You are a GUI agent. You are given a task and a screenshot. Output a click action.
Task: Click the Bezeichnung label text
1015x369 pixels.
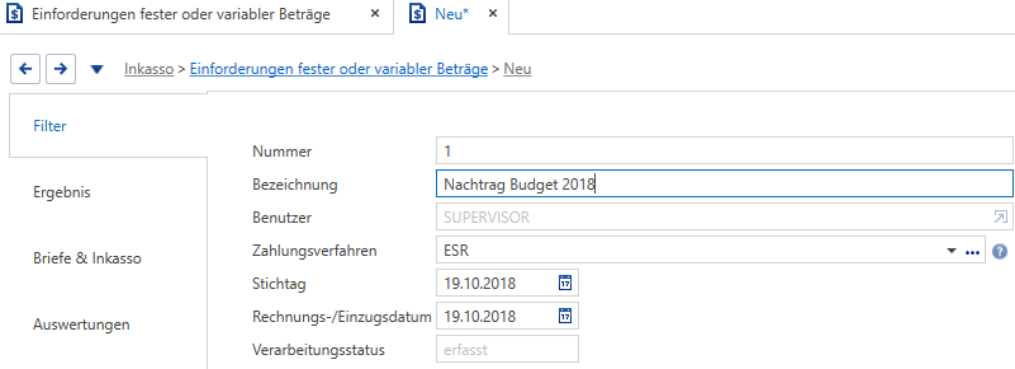295,184
